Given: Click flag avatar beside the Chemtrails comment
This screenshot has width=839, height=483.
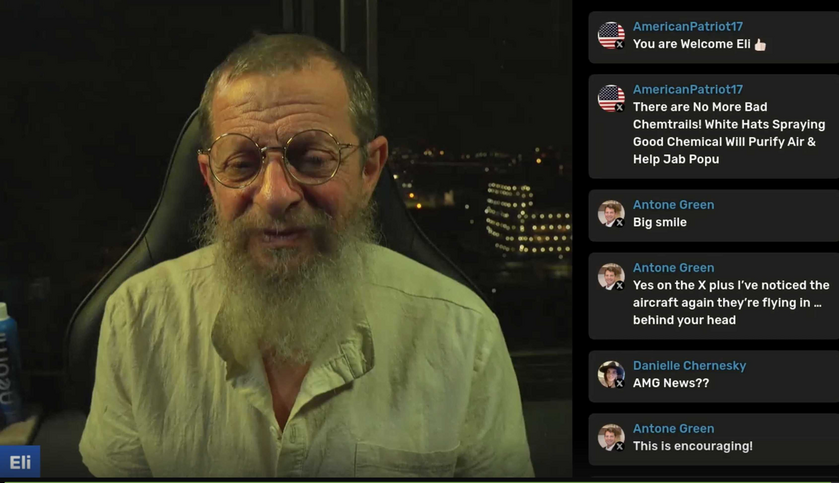Looking at the screenshot, I should [611, 98].
